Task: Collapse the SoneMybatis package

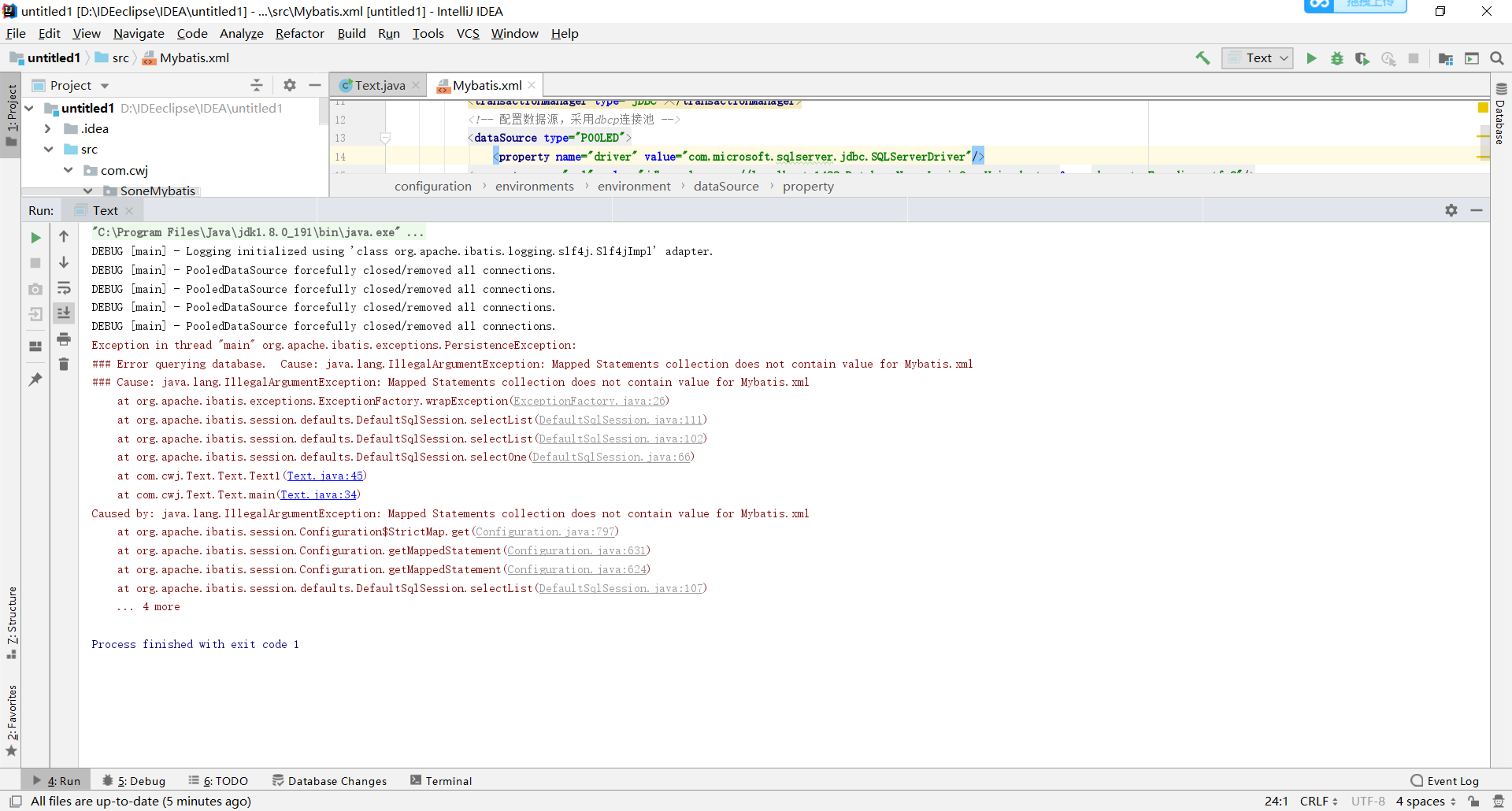Action: tap(88, 191)
